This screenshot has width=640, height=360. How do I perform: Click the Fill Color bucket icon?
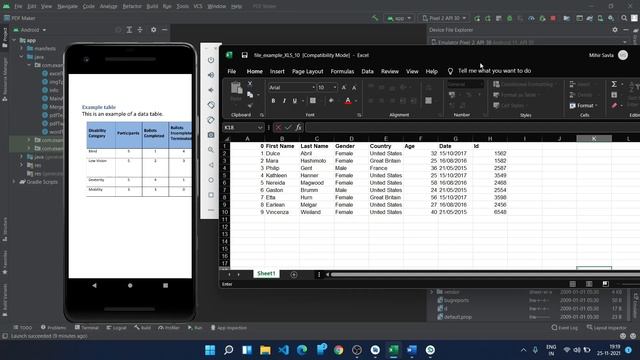(x=331, y=100)
